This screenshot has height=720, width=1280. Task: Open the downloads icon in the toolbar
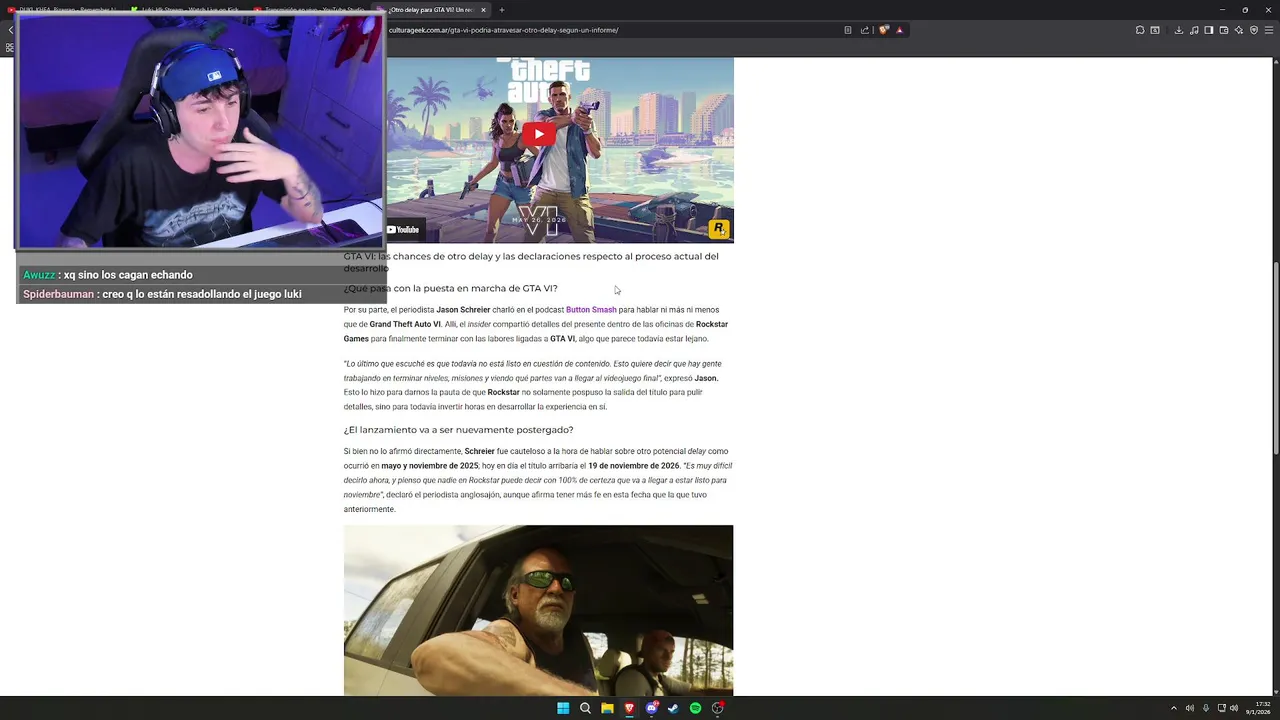1179,30
